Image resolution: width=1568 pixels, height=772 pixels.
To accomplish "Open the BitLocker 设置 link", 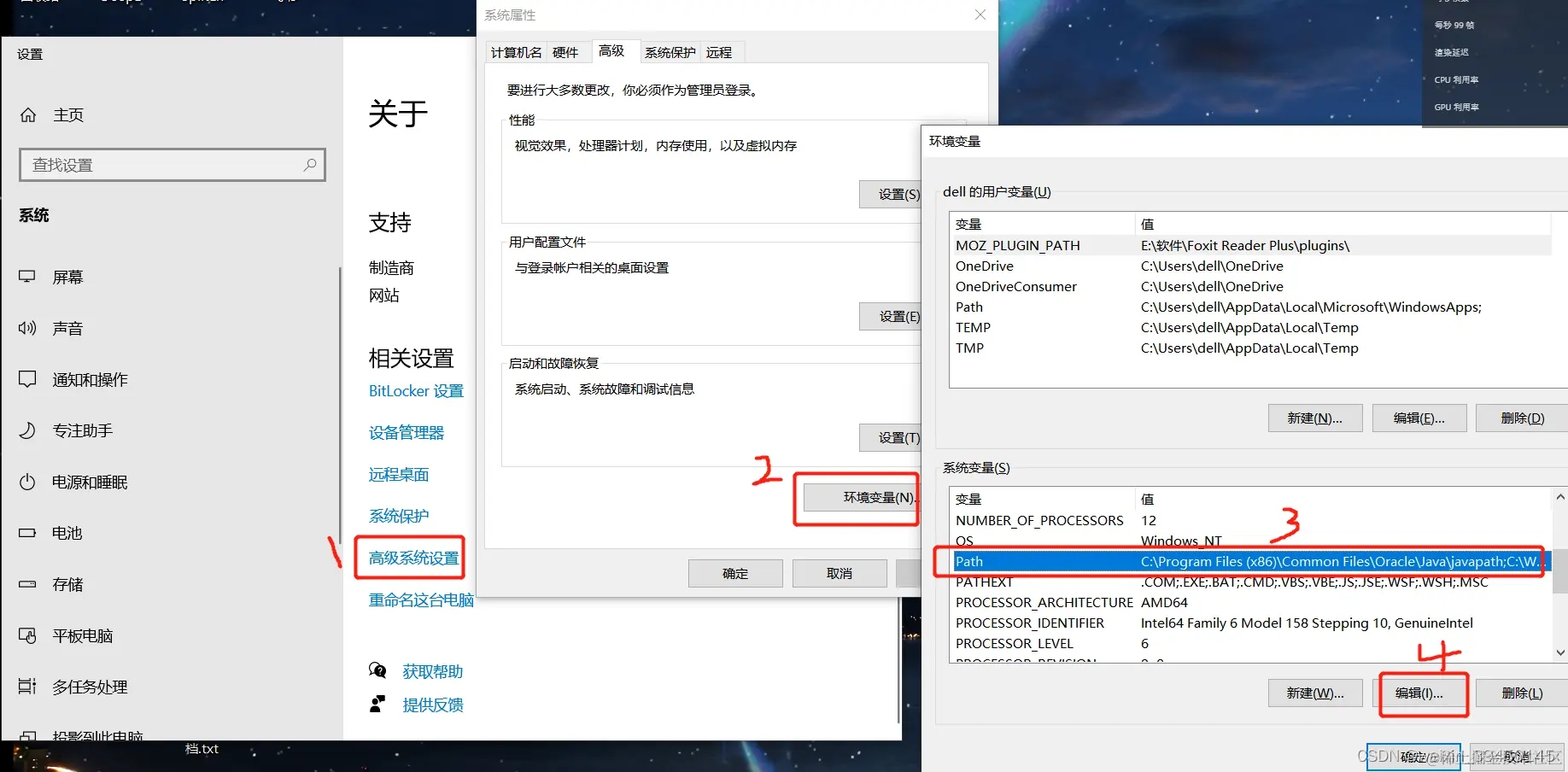I will (x=416, y=390).
